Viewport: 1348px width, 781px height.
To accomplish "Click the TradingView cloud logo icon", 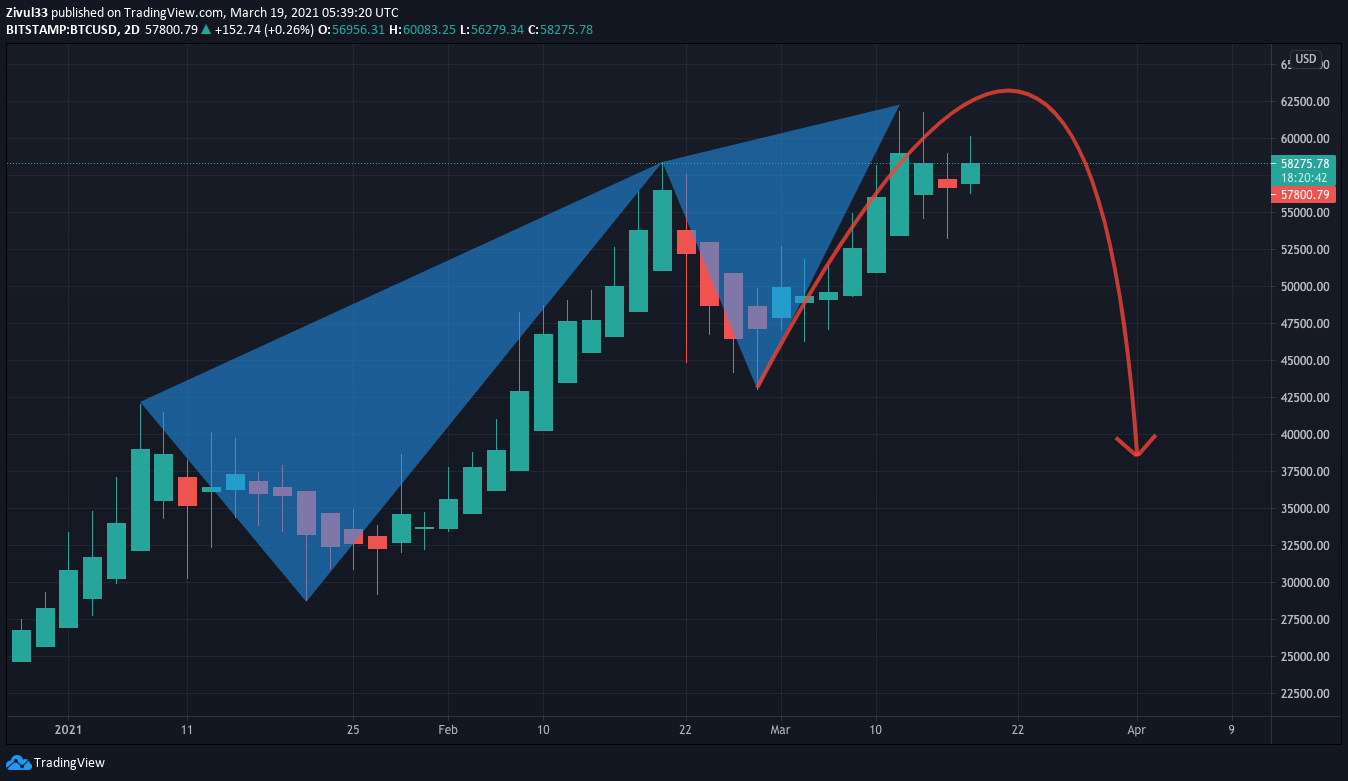I will point(18,763).
